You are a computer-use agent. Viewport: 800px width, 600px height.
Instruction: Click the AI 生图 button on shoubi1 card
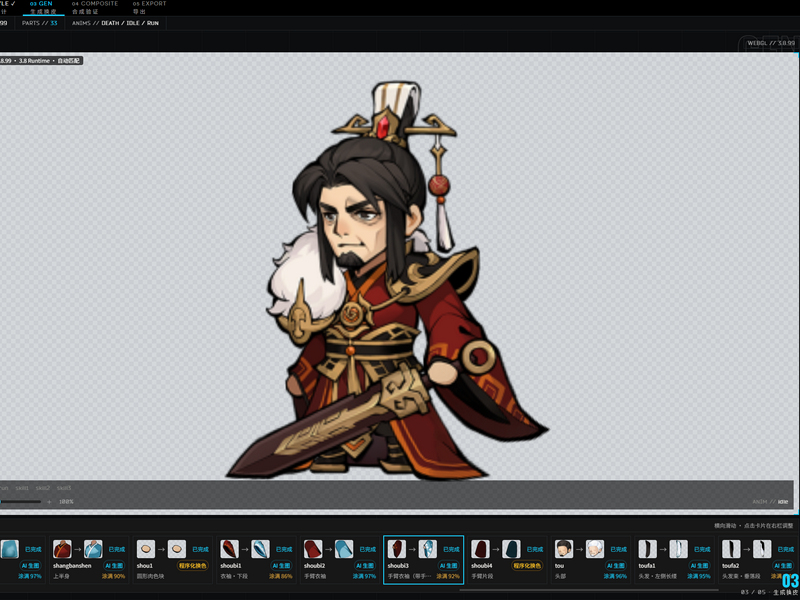(x=282, y=566)
